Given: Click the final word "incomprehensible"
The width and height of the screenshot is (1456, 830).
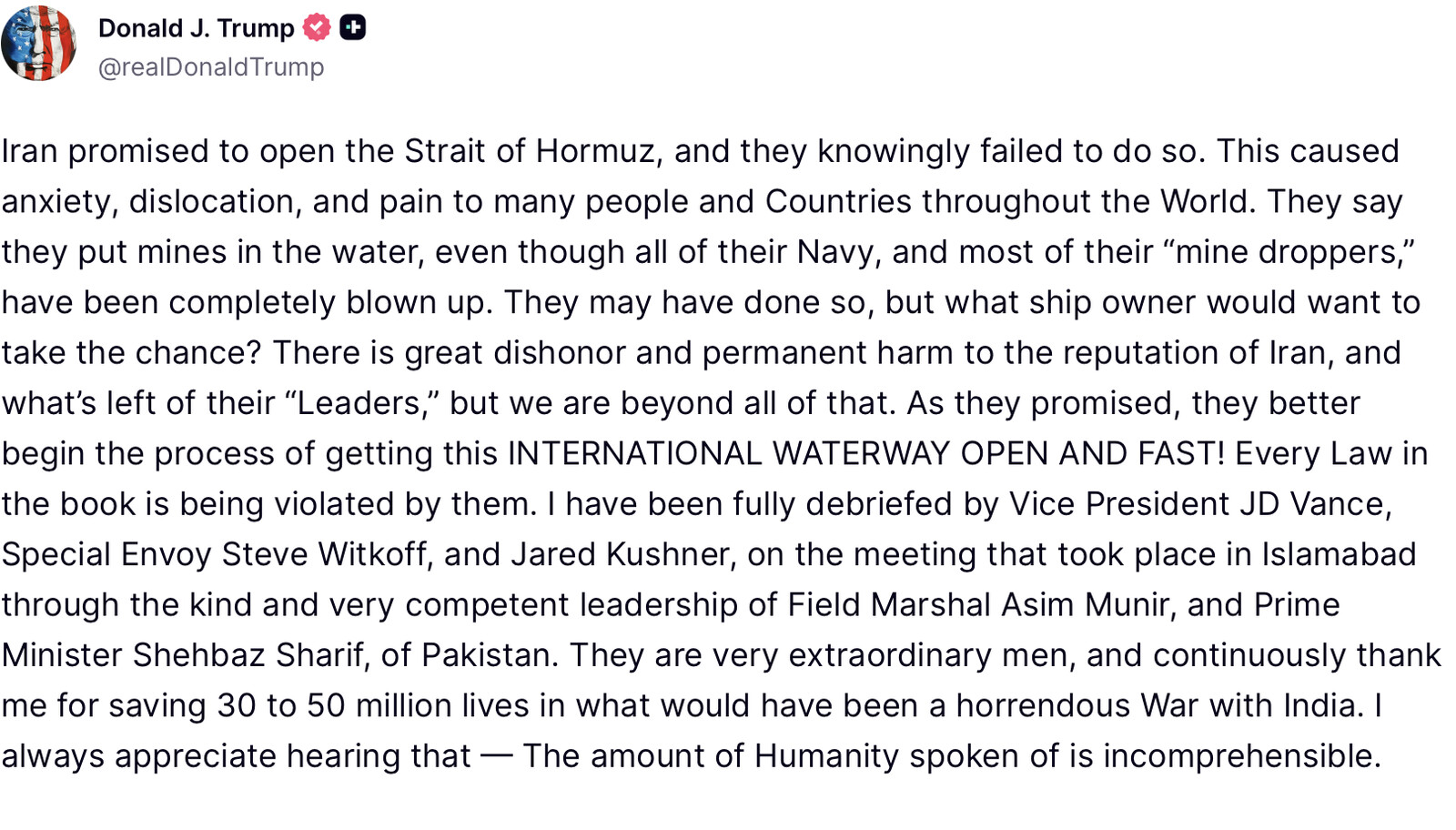Looking at the screenshot, I should click(x=1241, y=756).
